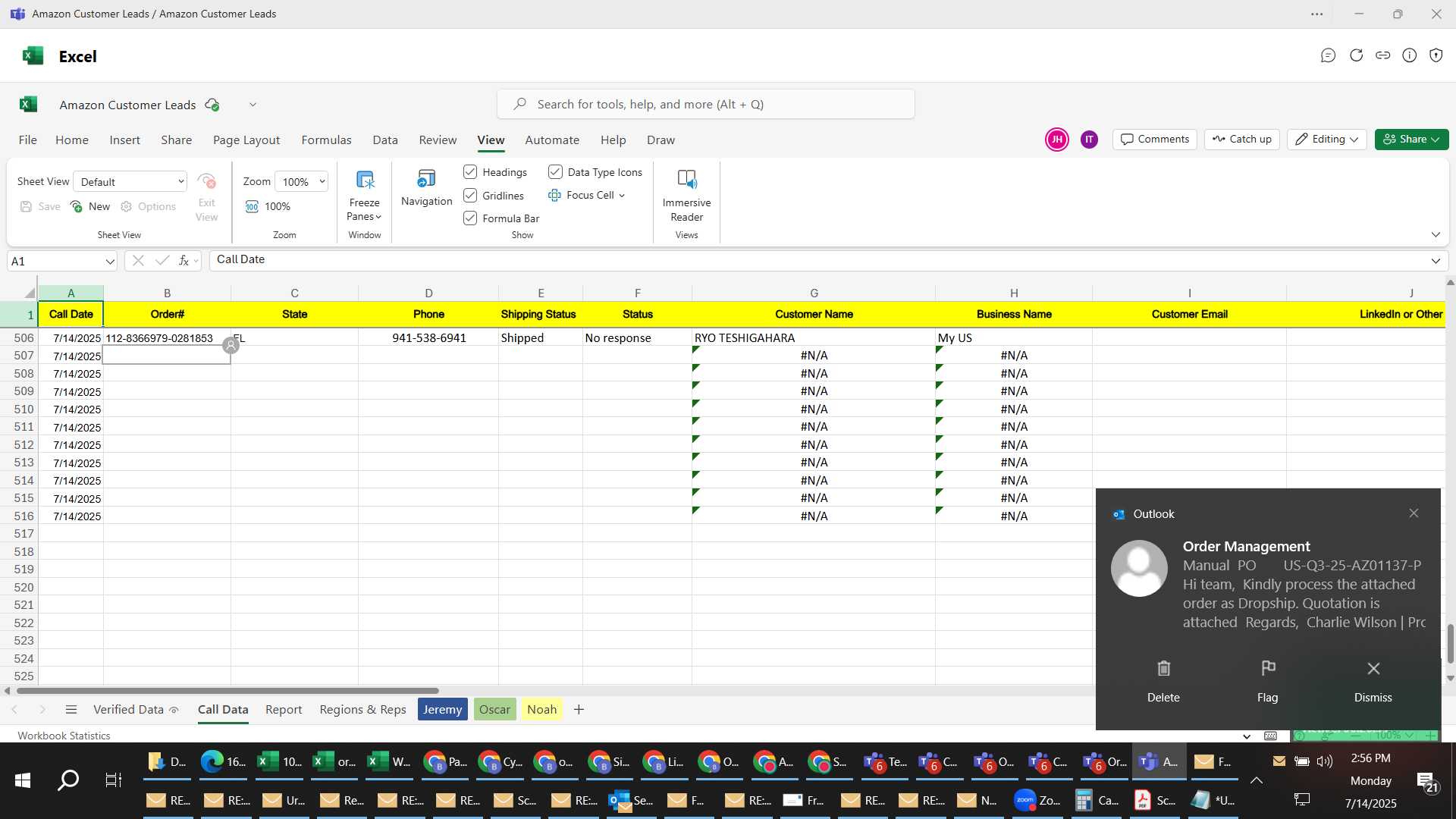Click the New sheet view icon
This screenshot has width=1456, height=819.
coord(77,206)
